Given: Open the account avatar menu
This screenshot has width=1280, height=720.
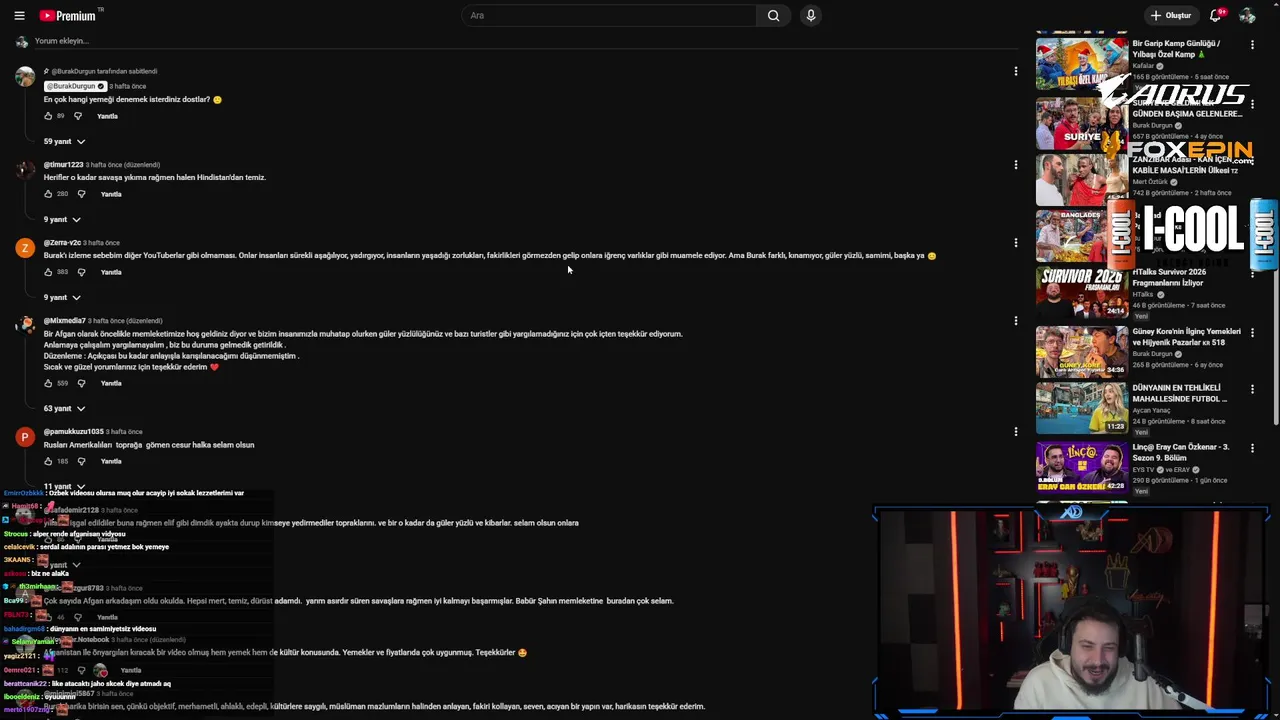Looking at the screenshot, I should 1247,15.
